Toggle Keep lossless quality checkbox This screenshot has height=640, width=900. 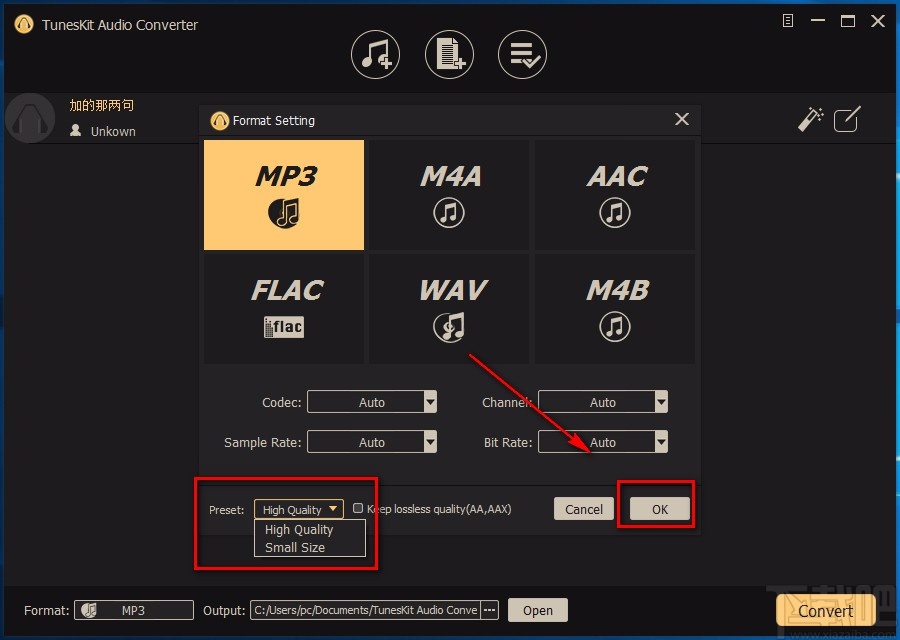pos(358,508)
